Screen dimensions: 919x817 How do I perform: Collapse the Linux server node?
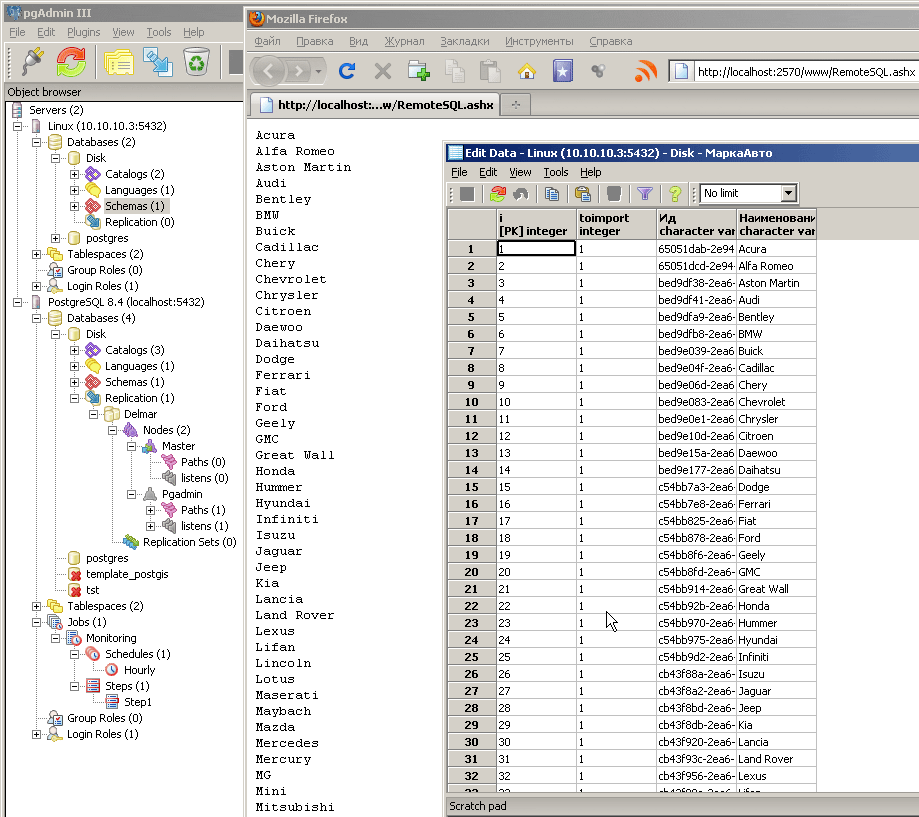[18, 126]
